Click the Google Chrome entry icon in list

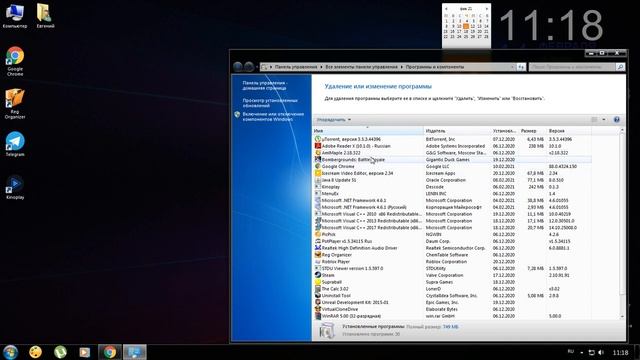click(x=318, y=166)
